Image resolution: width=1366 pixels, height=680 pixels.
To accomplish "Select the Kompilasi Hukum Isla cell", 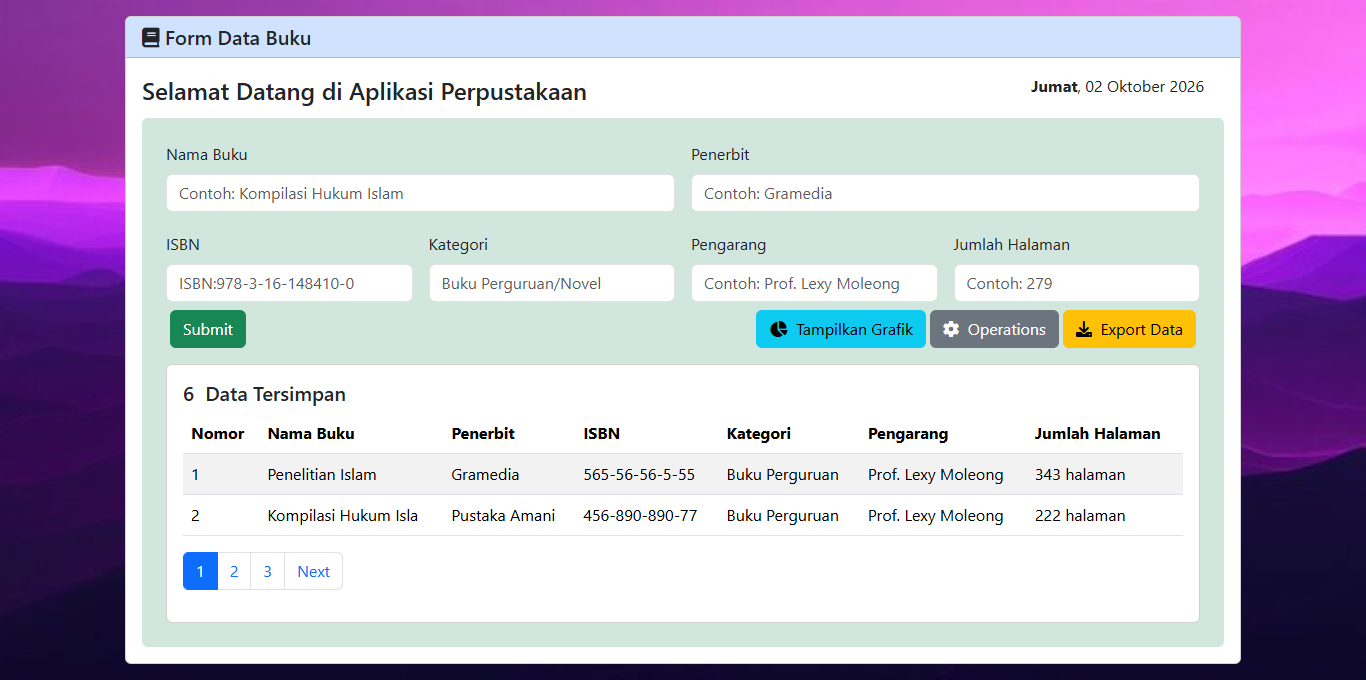I will 343,515.
